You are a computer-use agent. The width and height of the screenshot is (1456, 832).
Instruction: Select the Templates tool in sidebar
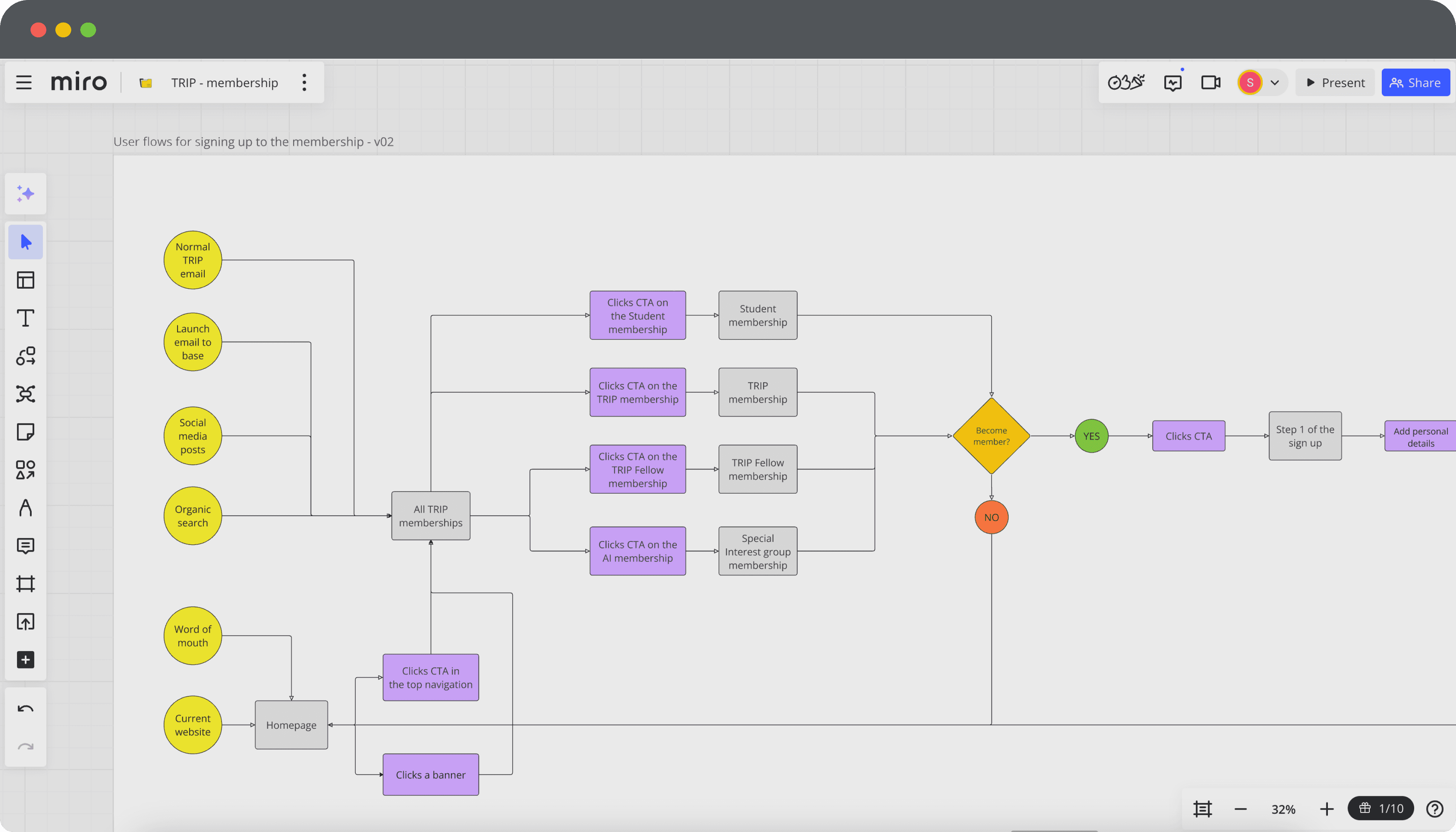25,280
